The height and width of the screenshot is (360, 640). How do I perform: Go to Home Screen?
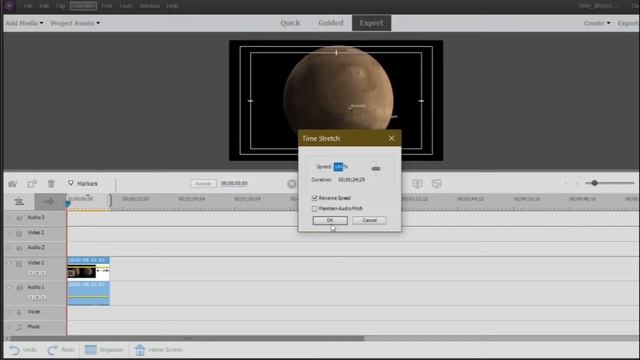[159, 350]
